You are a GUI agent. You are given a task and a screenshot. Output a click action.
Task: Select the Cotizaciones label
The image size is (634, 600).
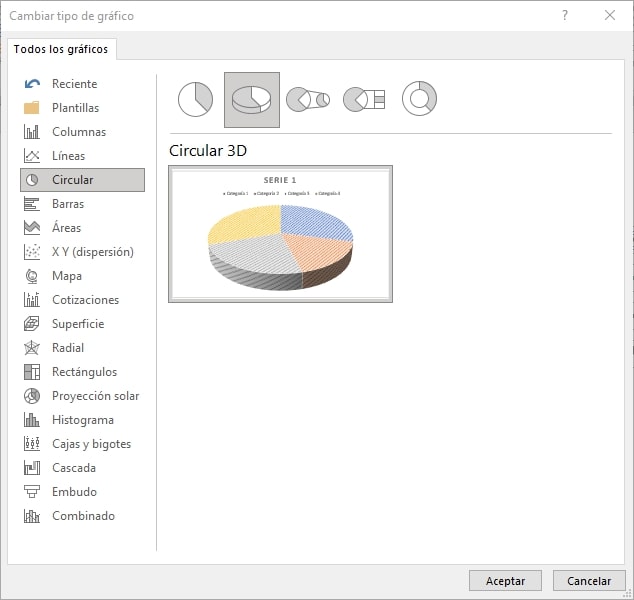click(86, 300)
